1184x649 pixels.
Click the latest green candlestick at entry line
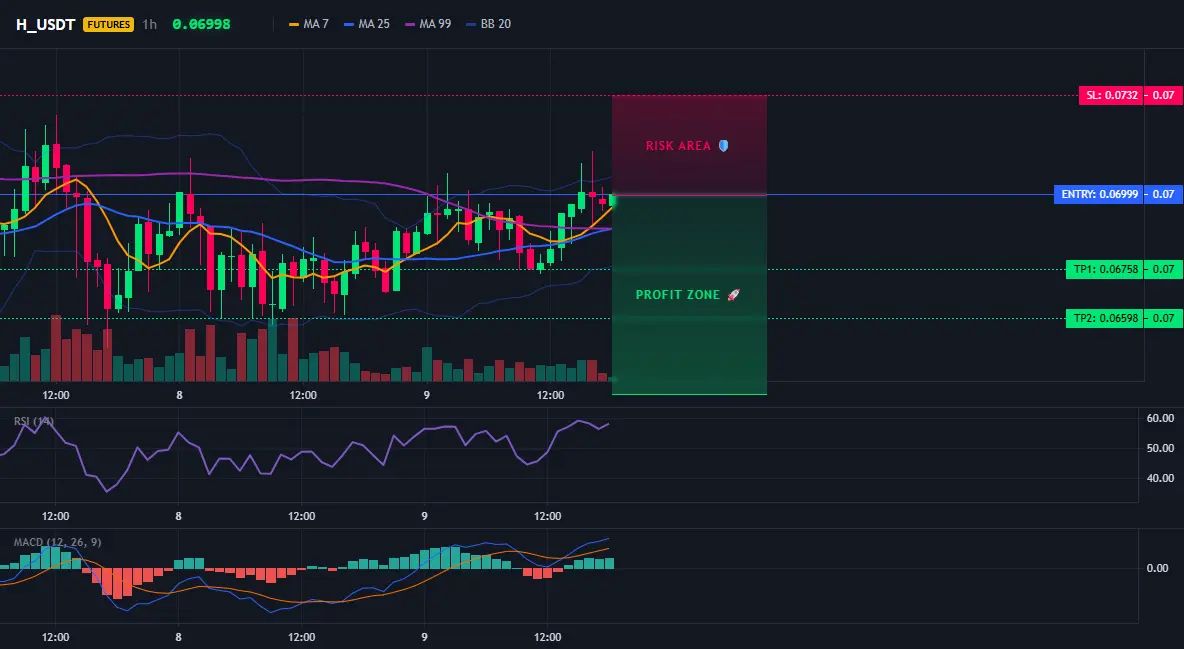pyautogui.click(x=612, y=200)
